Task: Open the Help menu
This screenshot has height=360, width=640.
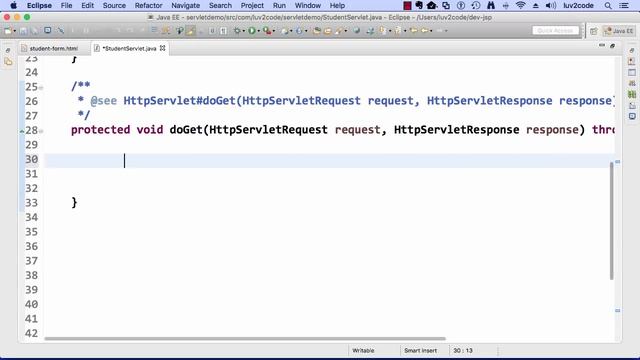Action: click(337, 5)
